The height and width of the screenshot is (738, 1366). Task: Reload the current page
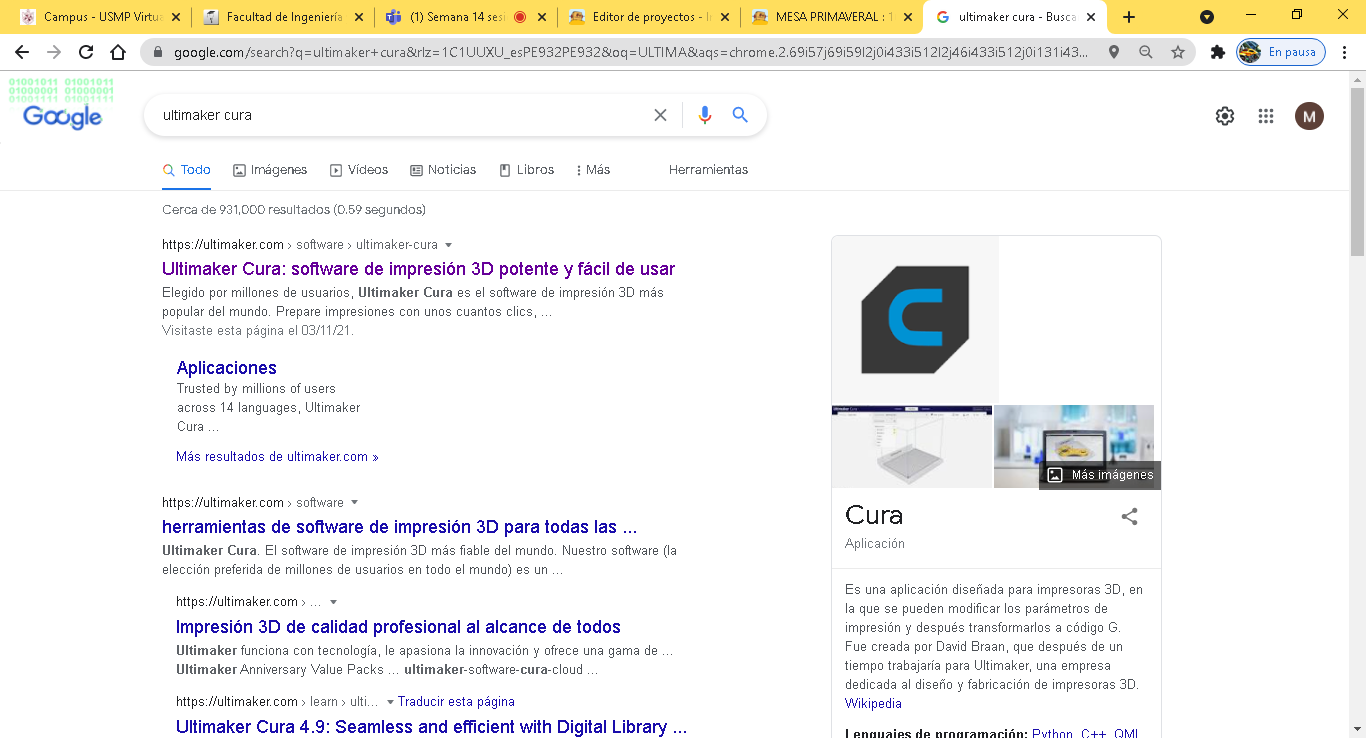[x=86, y=52]
